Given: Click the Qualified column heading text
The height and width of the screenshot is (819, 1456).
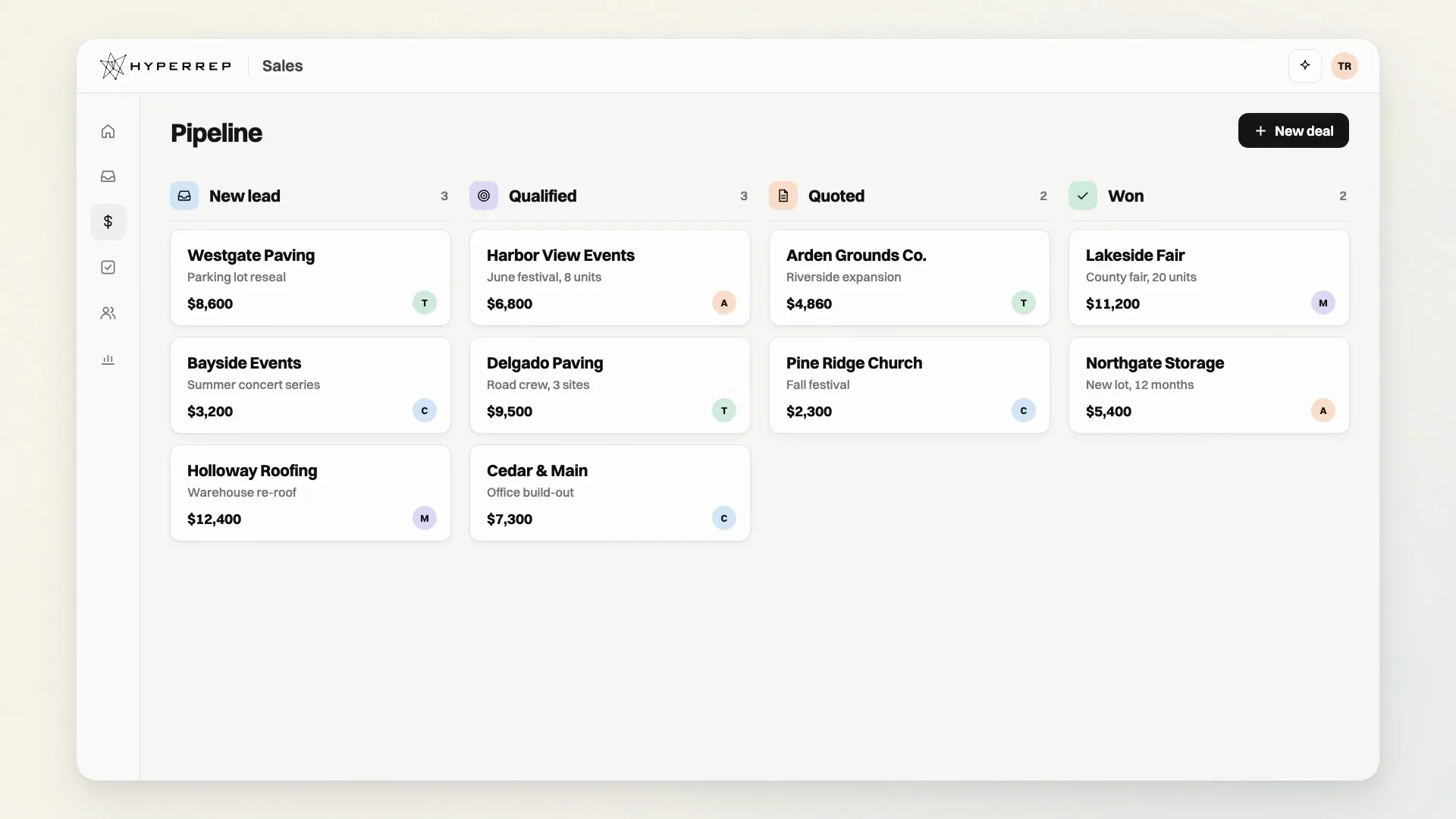Looking at the screenshot, I should [542, 196].
